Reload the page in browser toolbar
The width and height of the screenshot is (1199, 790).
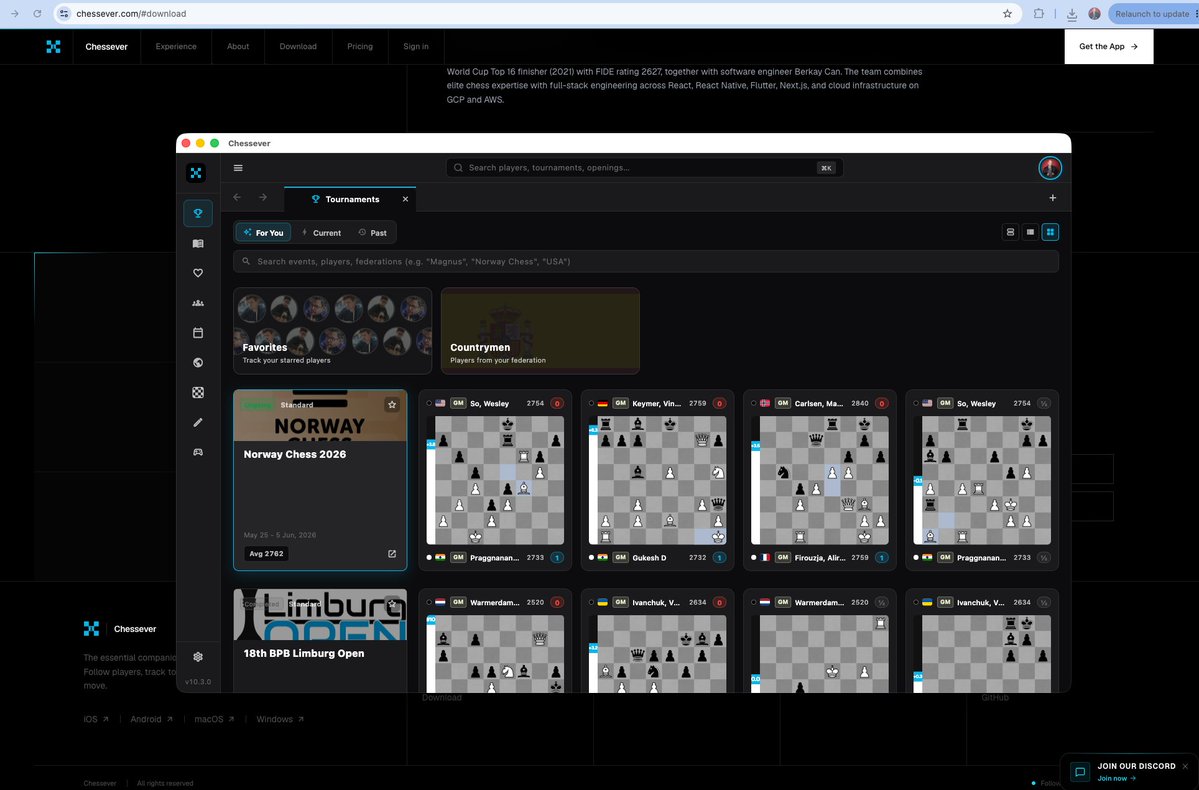click(x=37, y=14)
